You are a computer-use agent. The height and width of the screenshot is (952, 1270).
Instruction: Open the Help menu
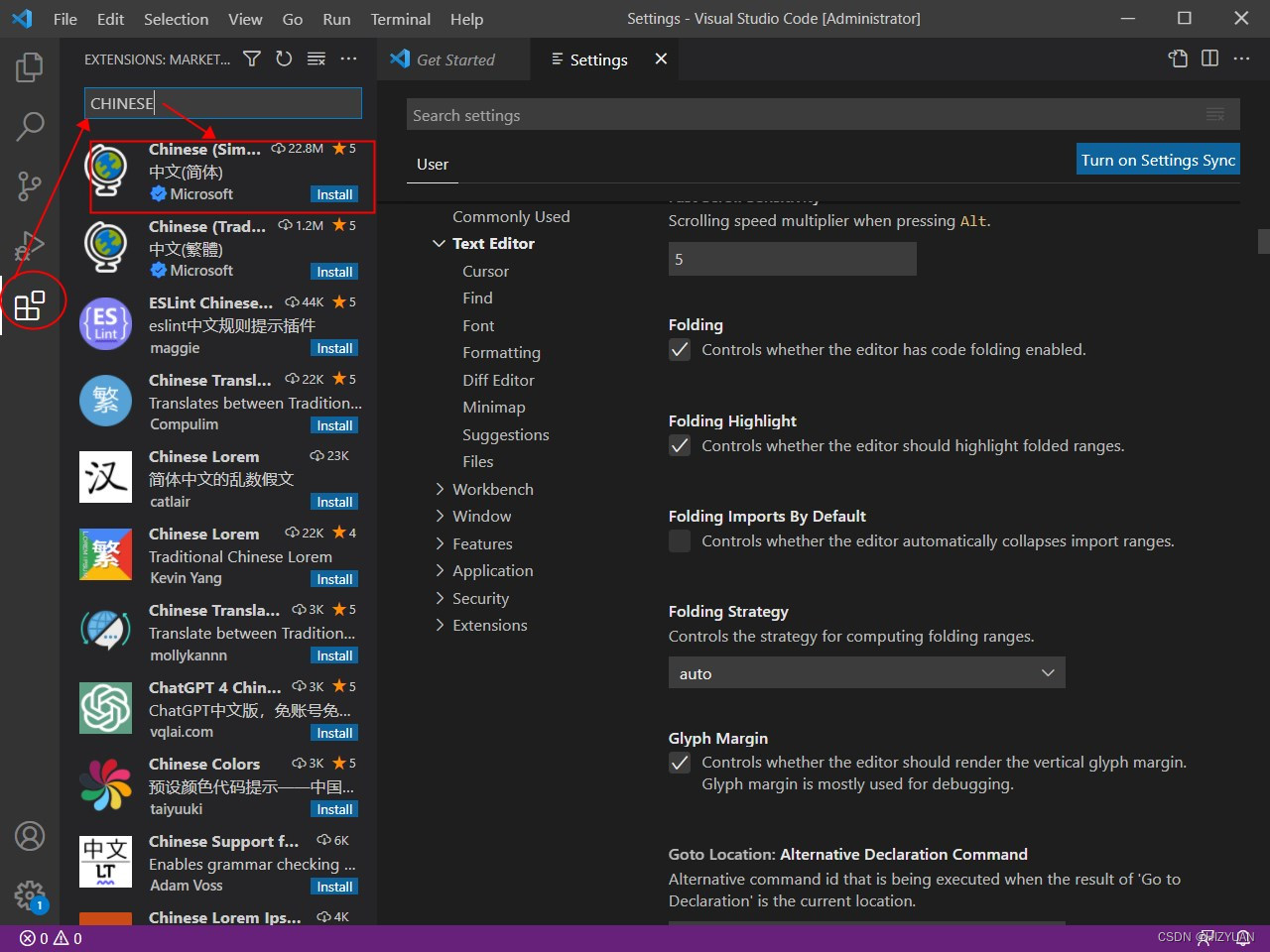pos(466,19)
